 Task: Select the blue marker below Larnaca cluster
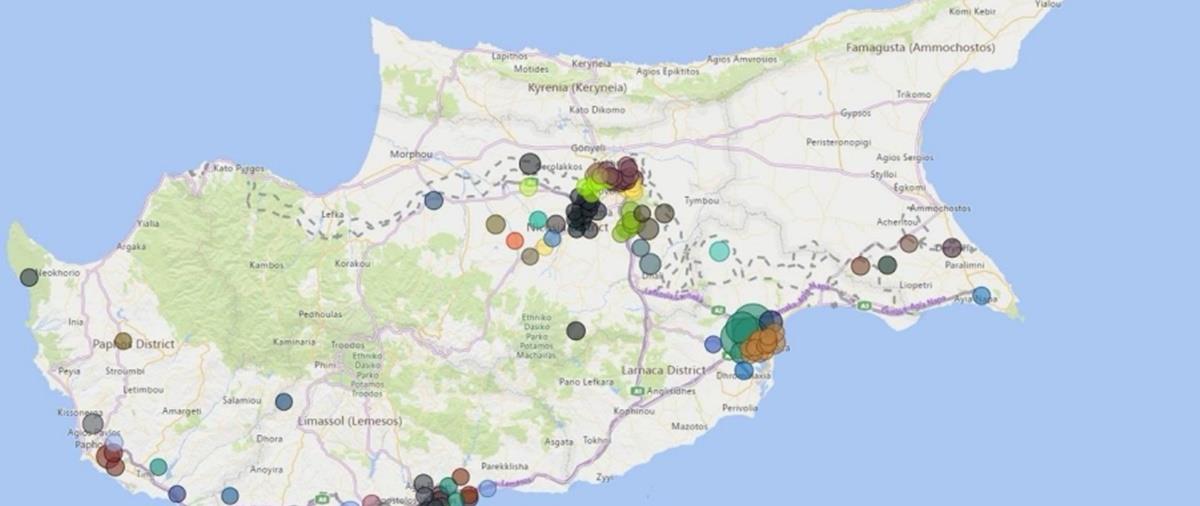pyautogui.click(x=744, y=370)
